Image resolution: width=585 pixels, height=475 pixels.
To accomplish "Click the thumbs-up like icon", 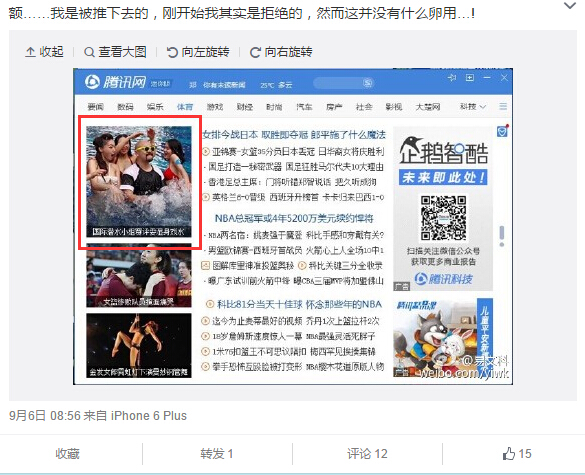I will point(509,454).
